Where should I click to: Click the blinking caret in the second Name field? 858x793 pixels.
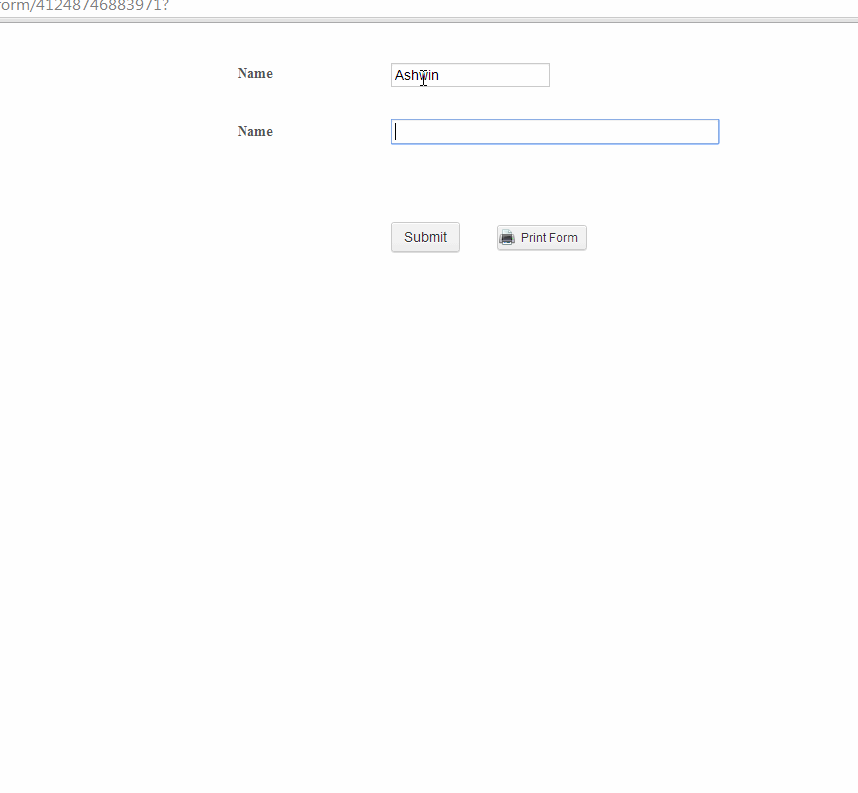(396, 132)
